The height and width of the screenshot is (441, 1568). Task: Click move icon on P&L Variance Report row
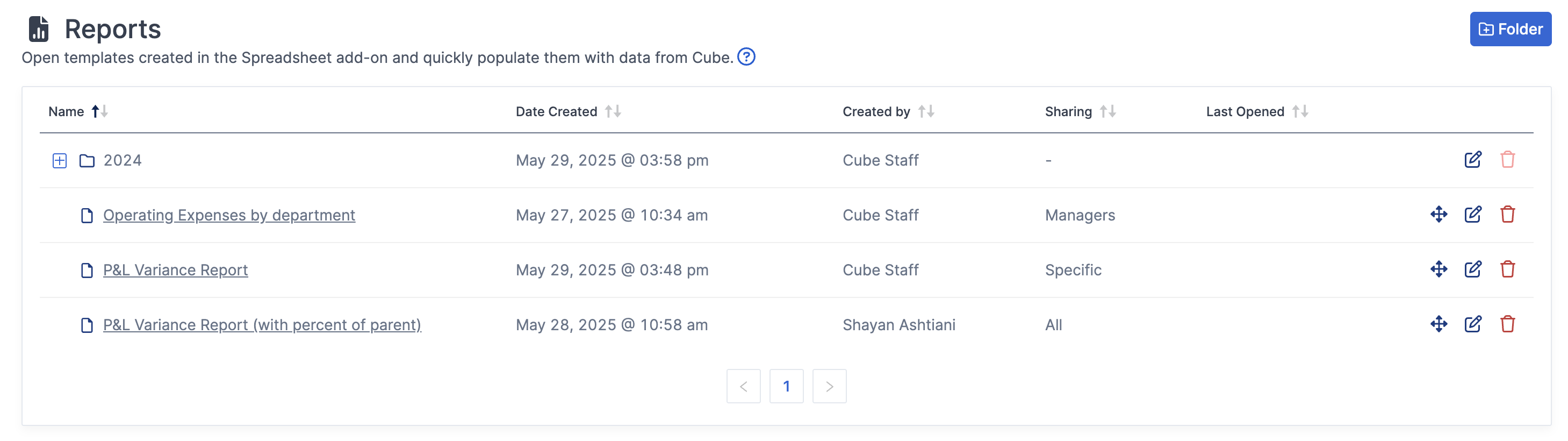1438,269
